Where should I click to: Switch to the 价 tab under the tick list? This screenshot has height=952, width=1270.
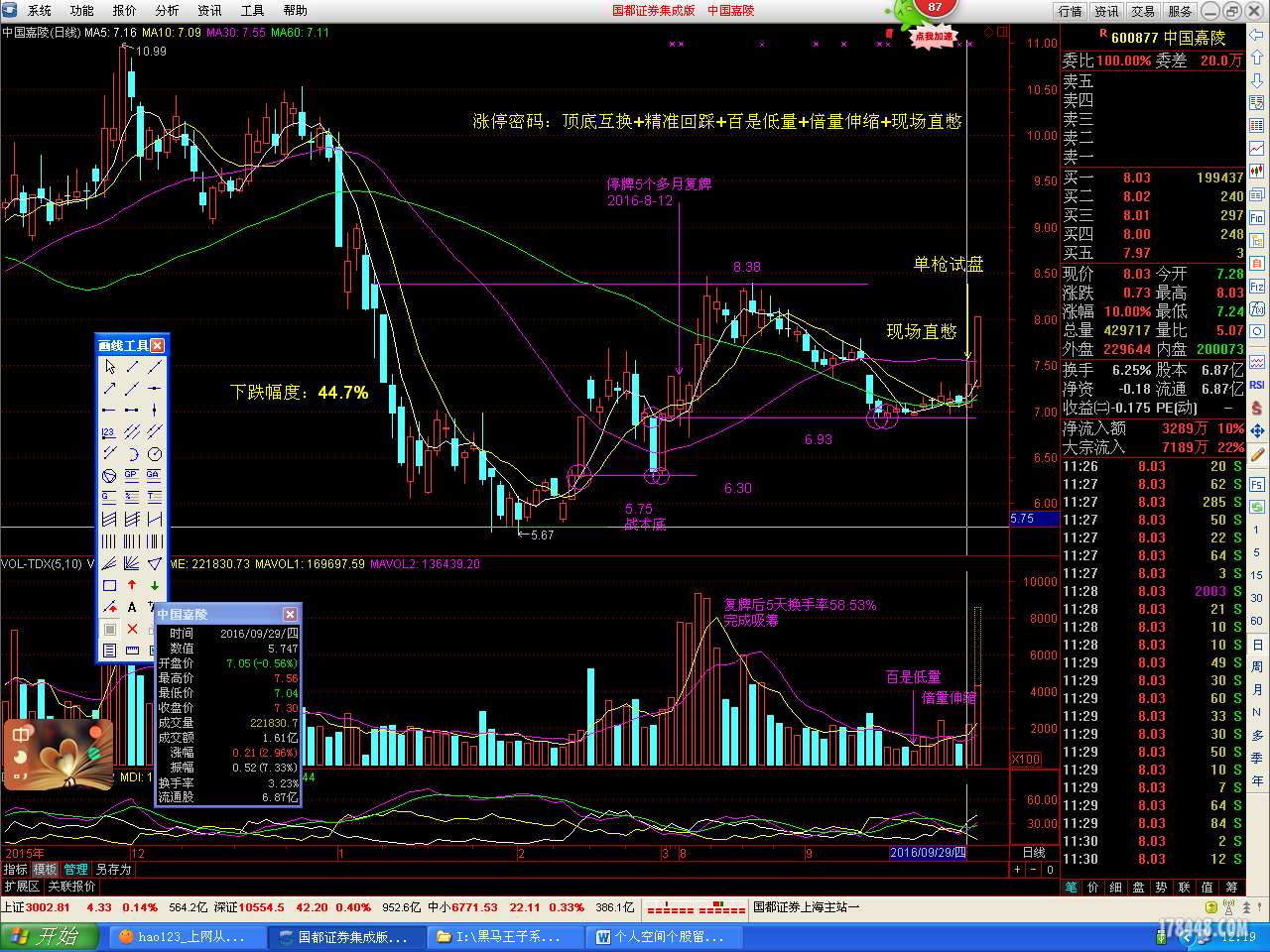1093,887
